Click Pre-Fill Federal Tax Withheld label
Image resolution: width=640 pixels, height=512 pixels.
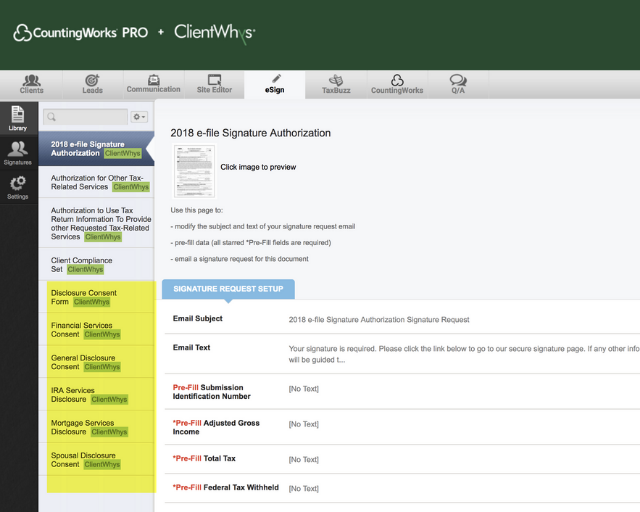226,488
